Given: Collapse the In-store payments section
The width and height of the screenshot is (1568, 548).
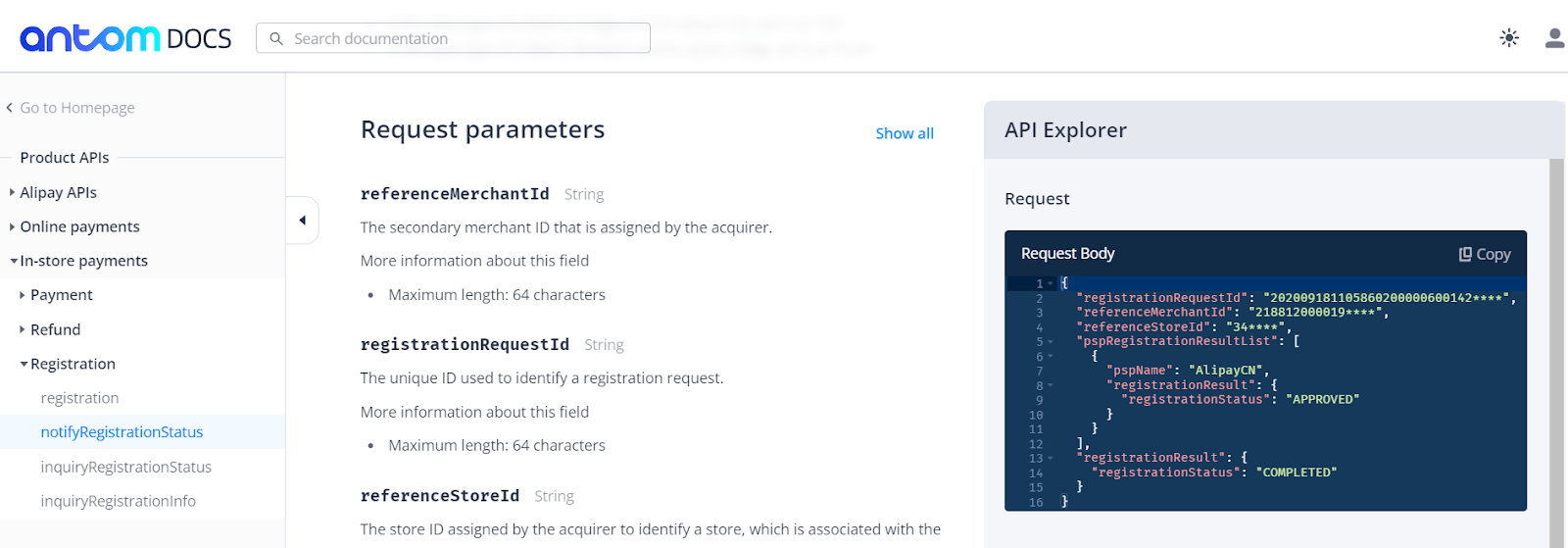Looking at the screenshot, I should click(14, 261).
